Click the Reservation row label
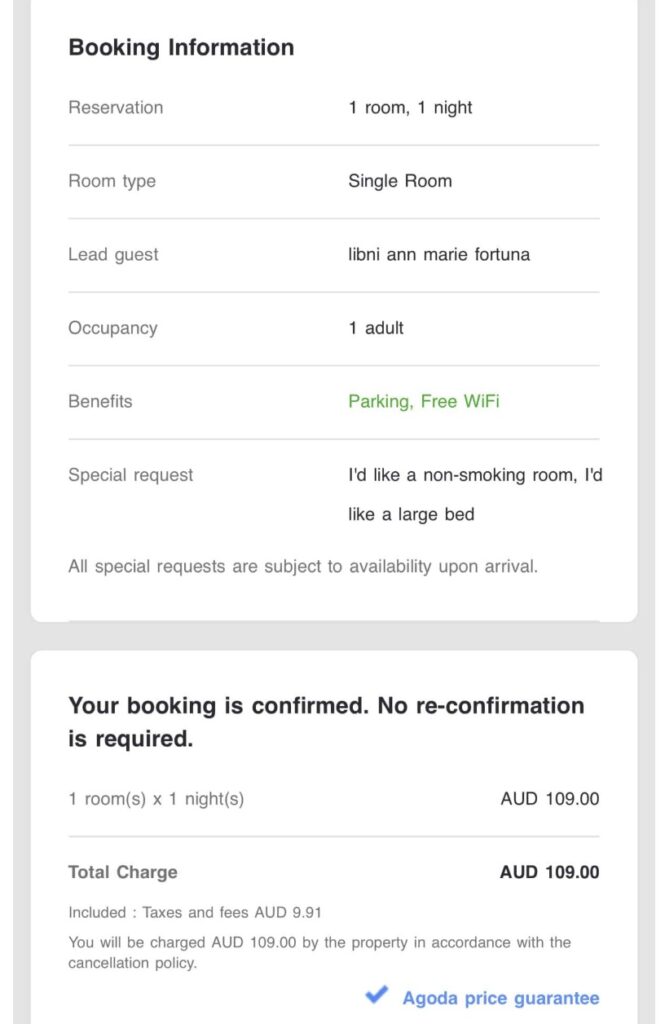The height and width of the screenshot is (1024, 665). 115,107
